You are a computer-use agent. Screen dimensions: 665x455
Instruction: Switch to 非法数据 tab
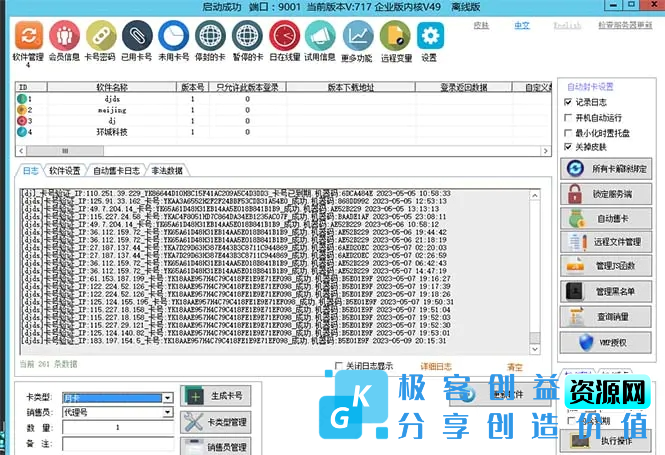[x=167, y=170]
